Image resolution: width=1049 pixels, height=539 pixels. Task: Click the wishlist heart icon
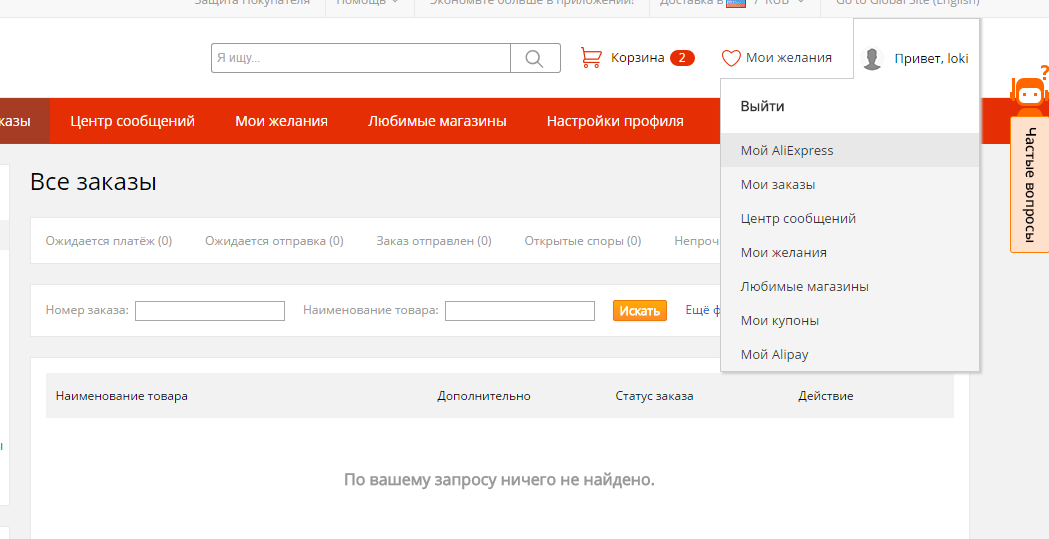[731, 58]
